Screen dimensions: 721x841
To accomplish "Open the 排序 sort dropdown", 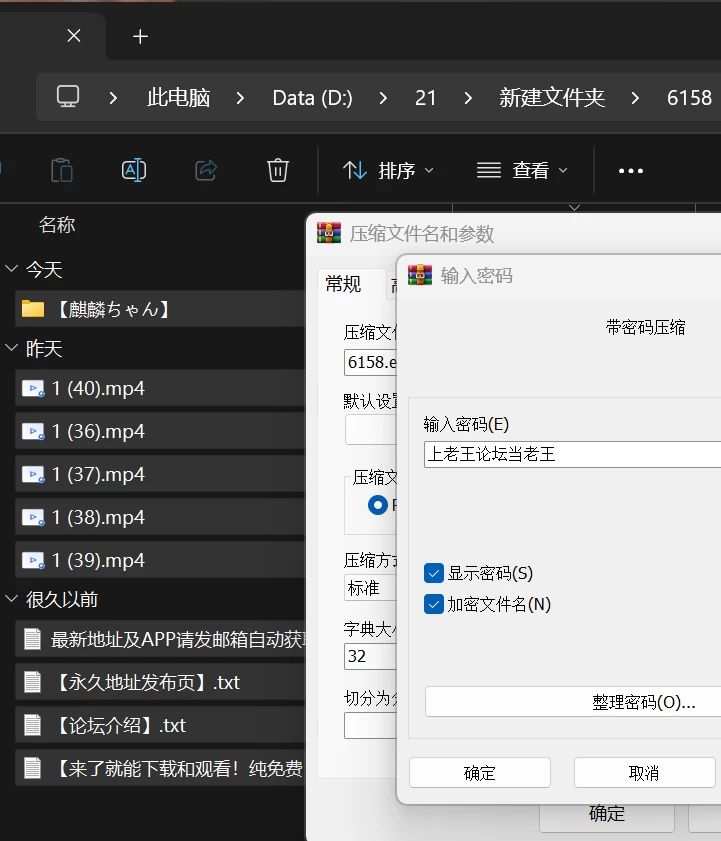I will pyautogui.click(x=388, y=171).
